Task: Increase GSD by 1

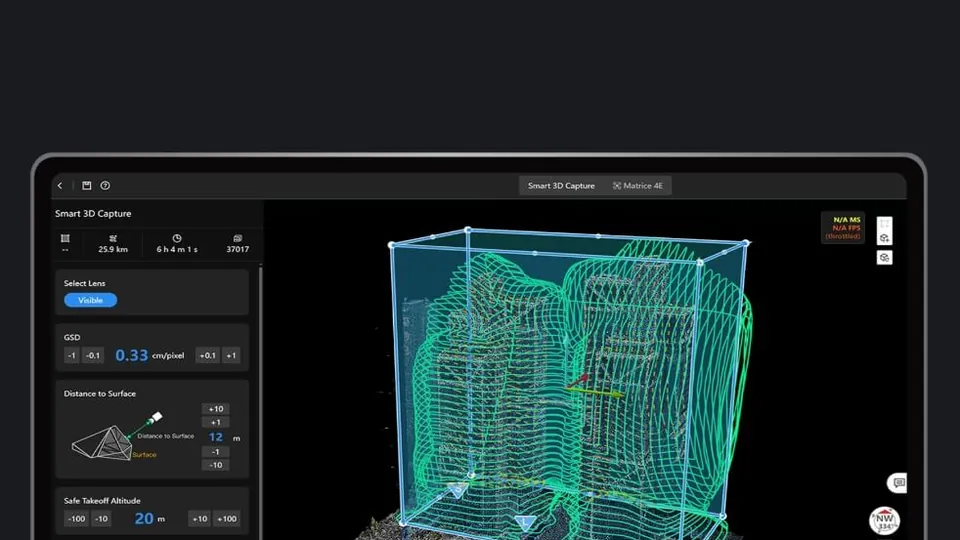Action: 231,355
